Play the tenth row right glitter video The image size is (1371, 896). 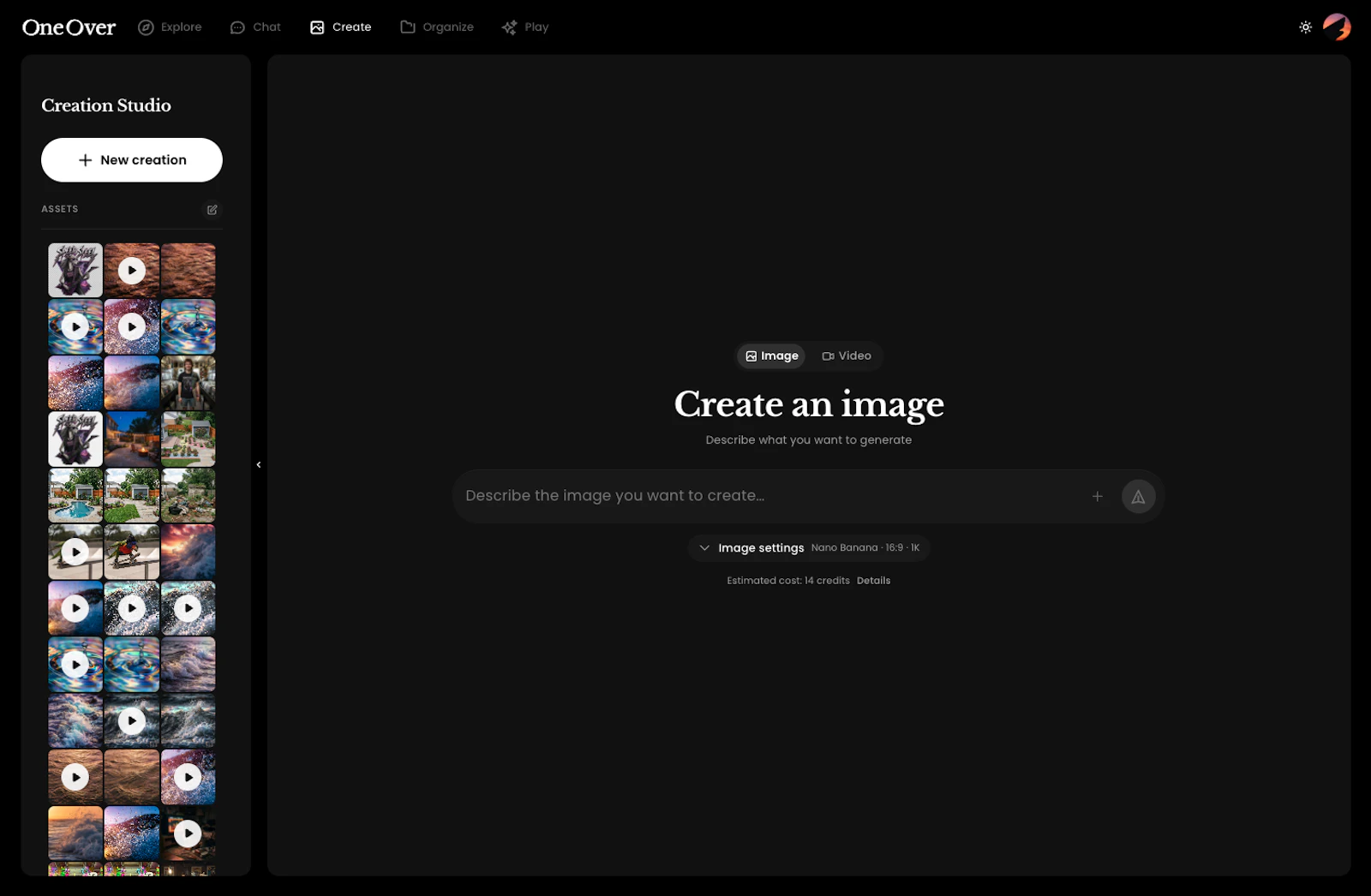189,778
